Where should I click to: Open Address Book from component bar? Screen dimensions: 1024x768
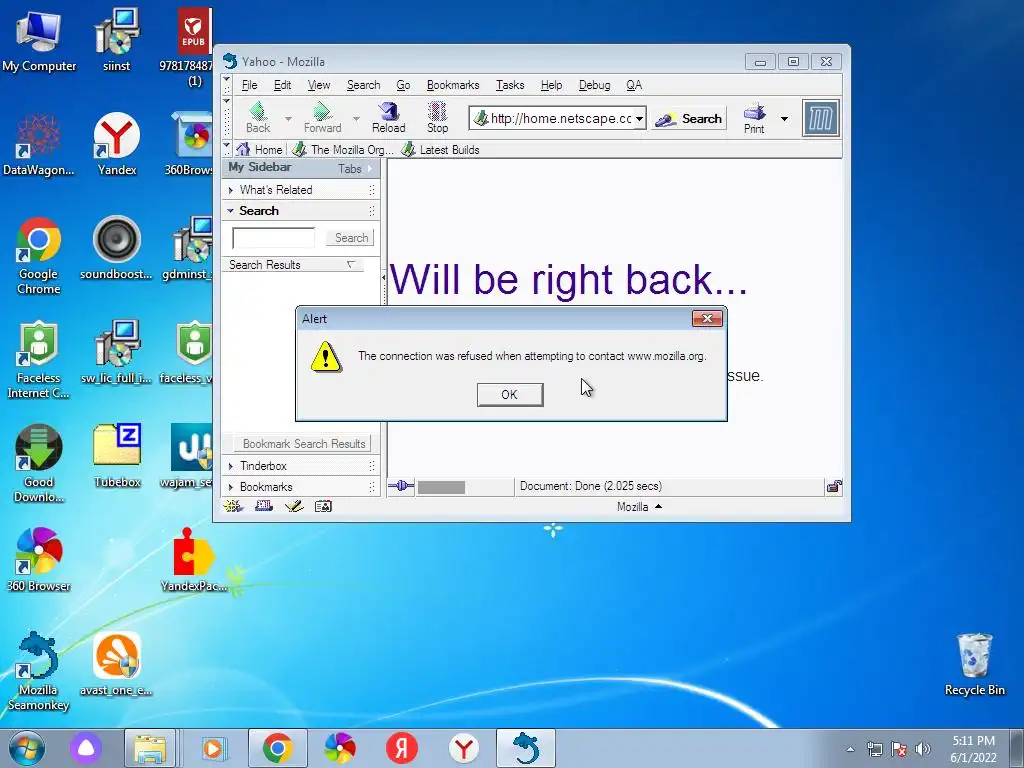click(323, 506)
